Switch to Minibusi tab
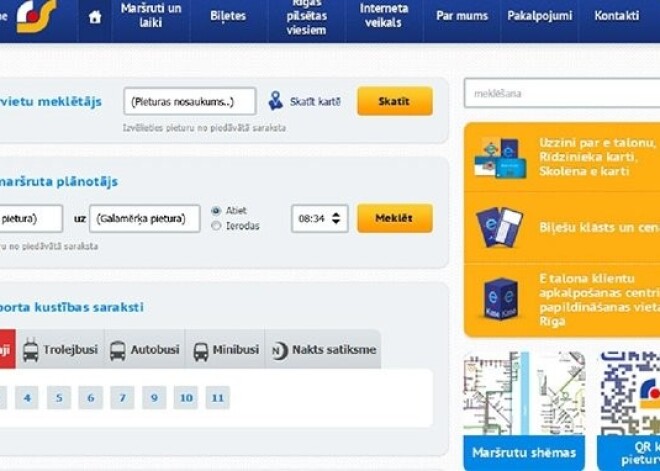 [225, 349]
